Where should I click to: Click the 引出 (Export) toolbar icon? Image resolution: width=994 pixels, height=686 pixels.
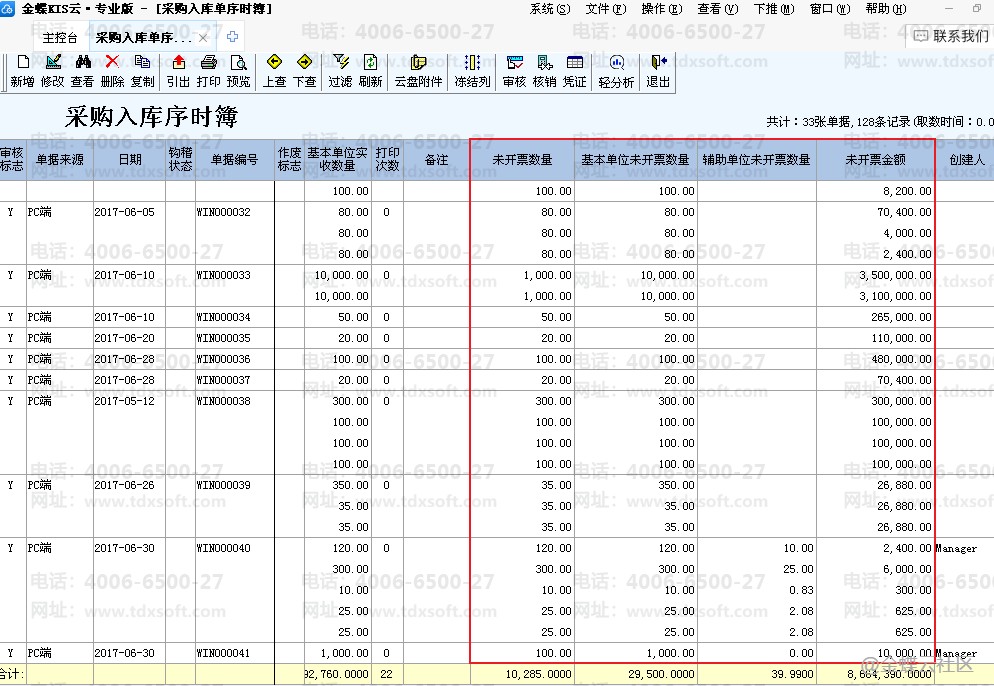click(x=179, y=62)
